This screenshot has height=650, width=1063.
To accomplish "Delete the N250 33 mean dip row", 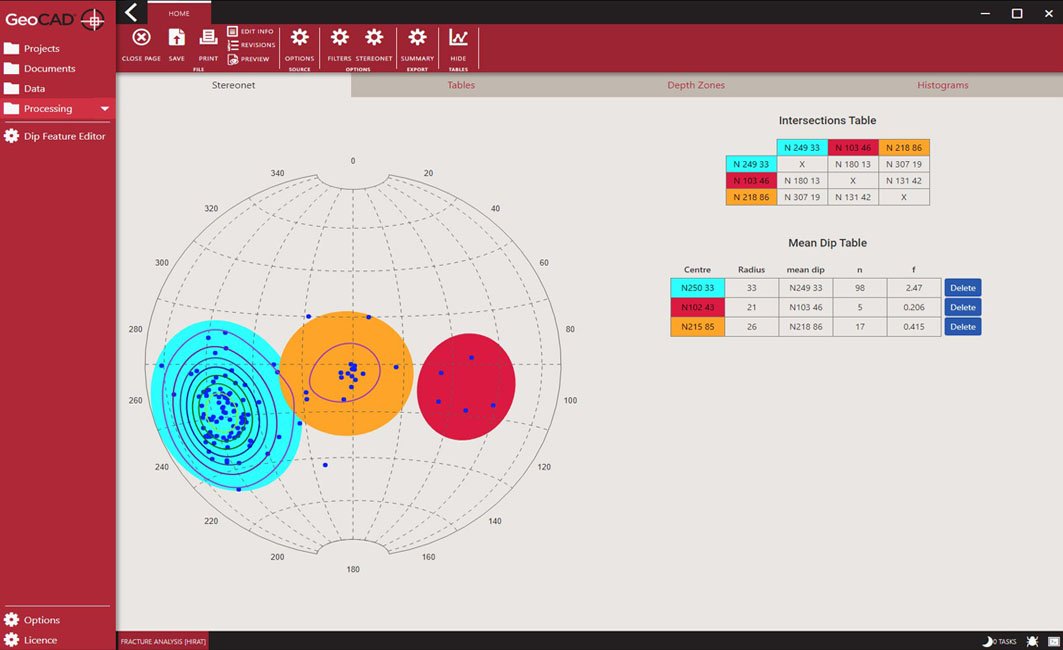I will [x=963, y=287].
